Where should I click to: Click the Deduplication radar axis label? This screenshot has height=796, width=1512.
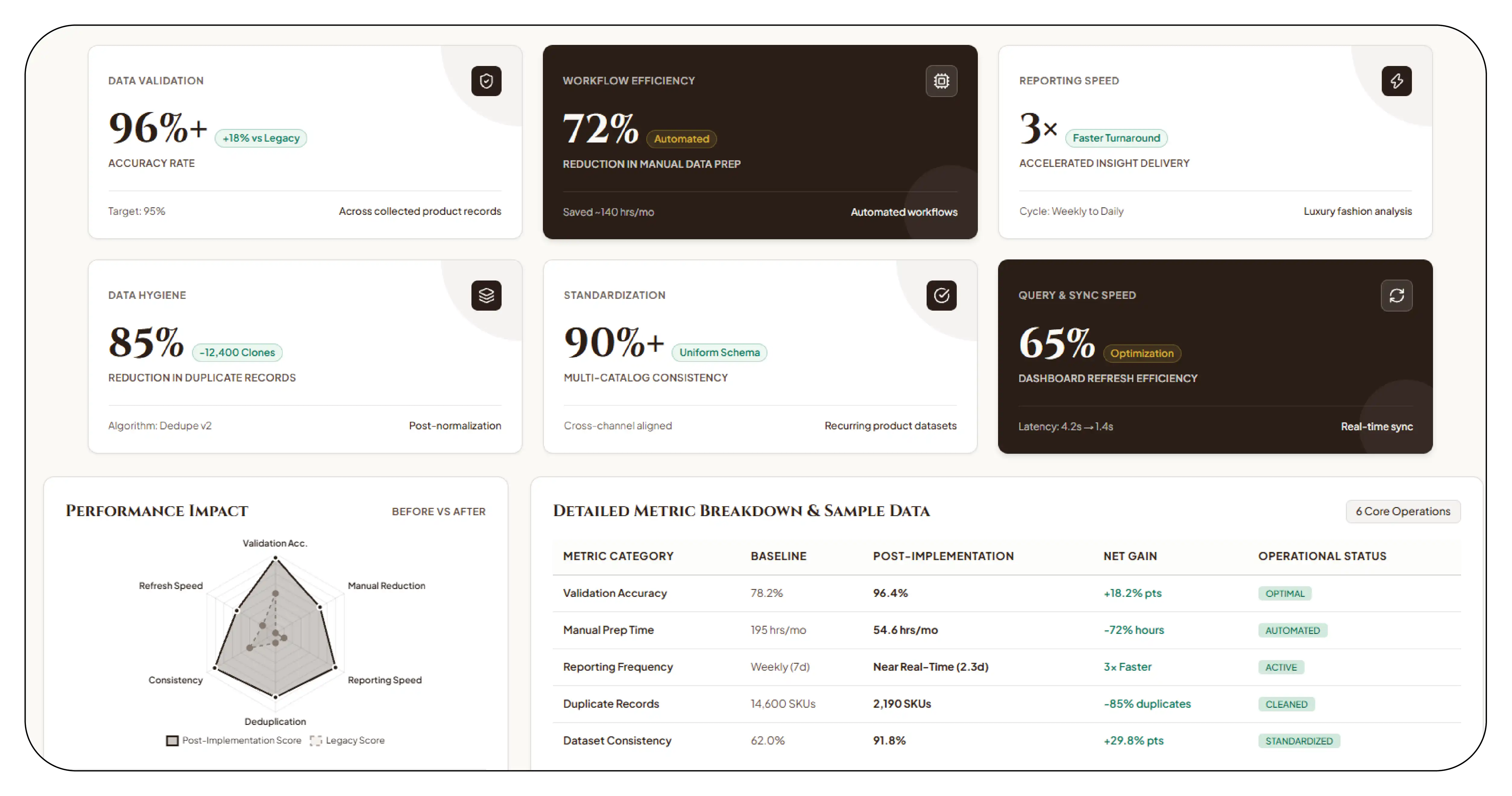275,722
